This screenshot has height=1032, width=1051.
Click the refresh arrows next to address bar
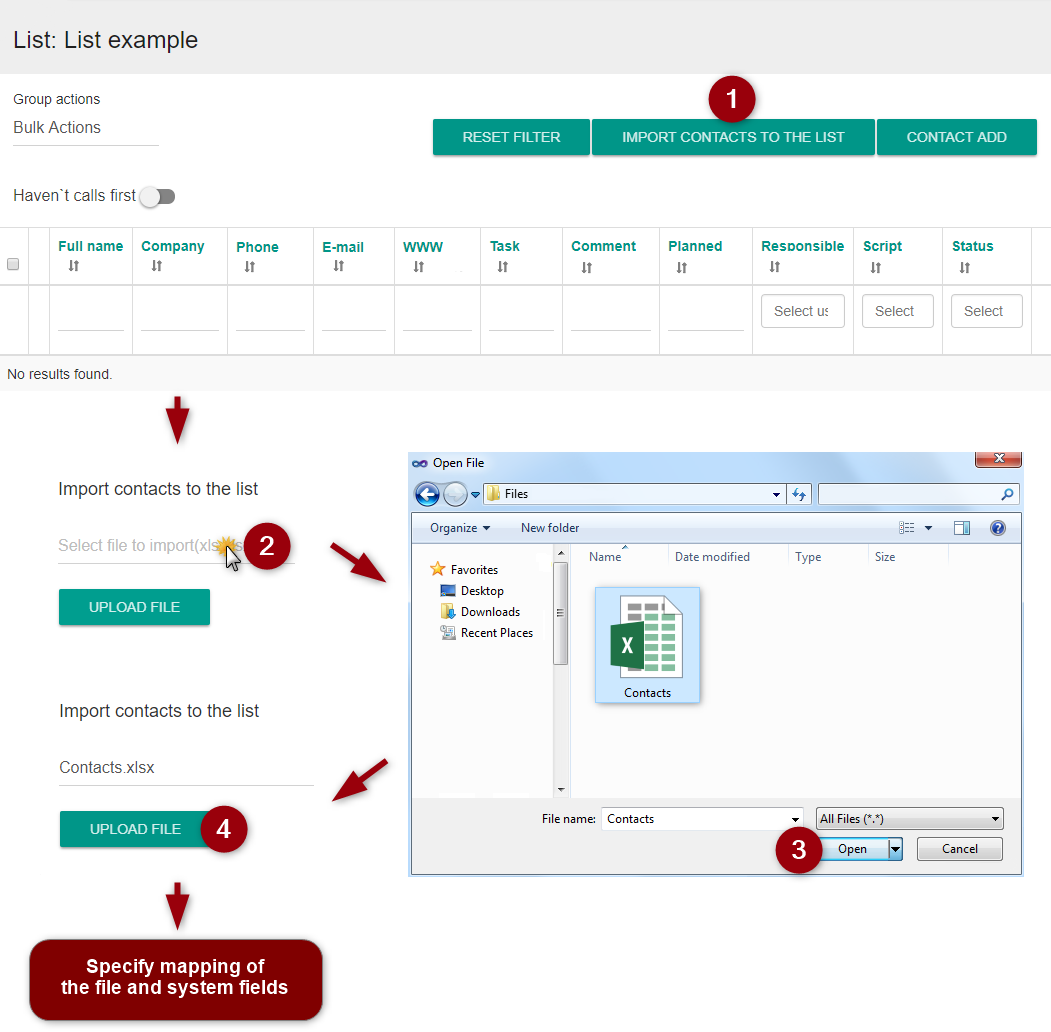(799, 494)
